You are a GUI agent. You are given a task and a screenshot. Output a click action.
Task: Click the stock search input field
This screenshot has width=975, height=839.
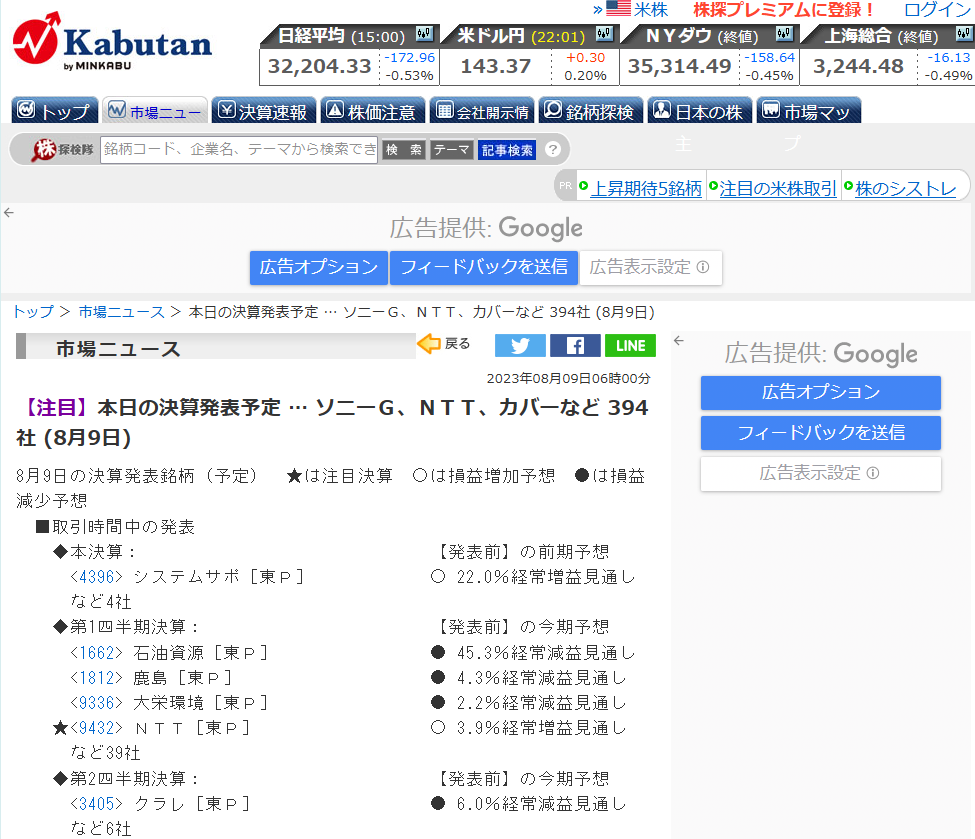[238, 150]
